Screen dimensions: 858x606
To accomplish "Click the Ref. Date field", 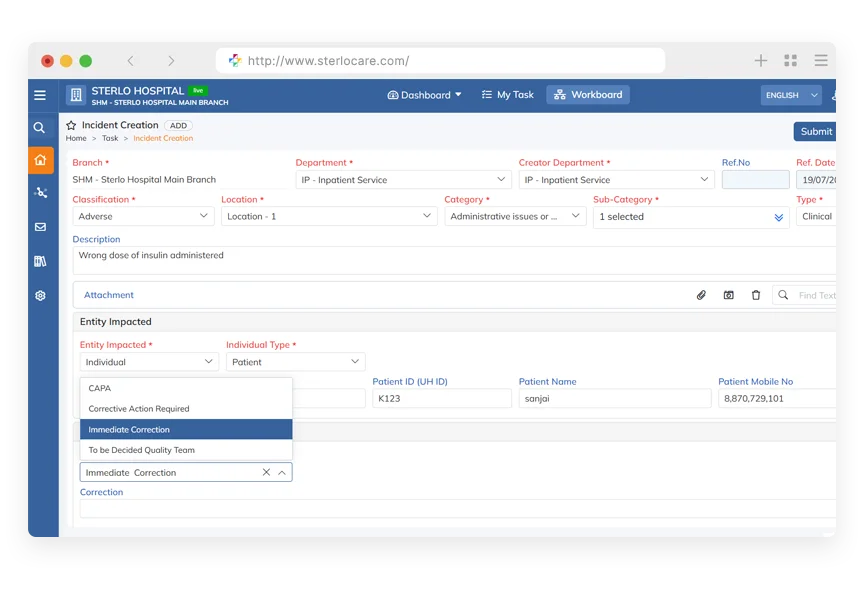I will 816,180.
